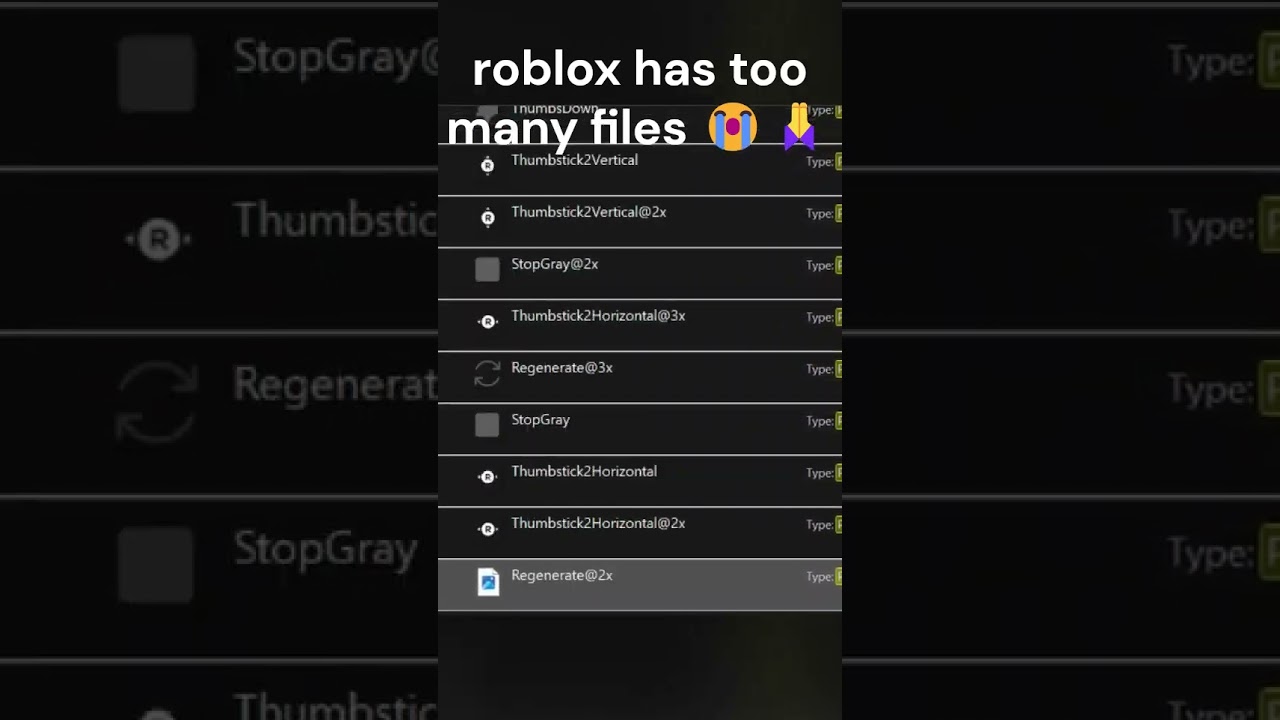Select the Regenerate@3x file name
Screen dimensions: 1280x720
click(x=561, y=368)
